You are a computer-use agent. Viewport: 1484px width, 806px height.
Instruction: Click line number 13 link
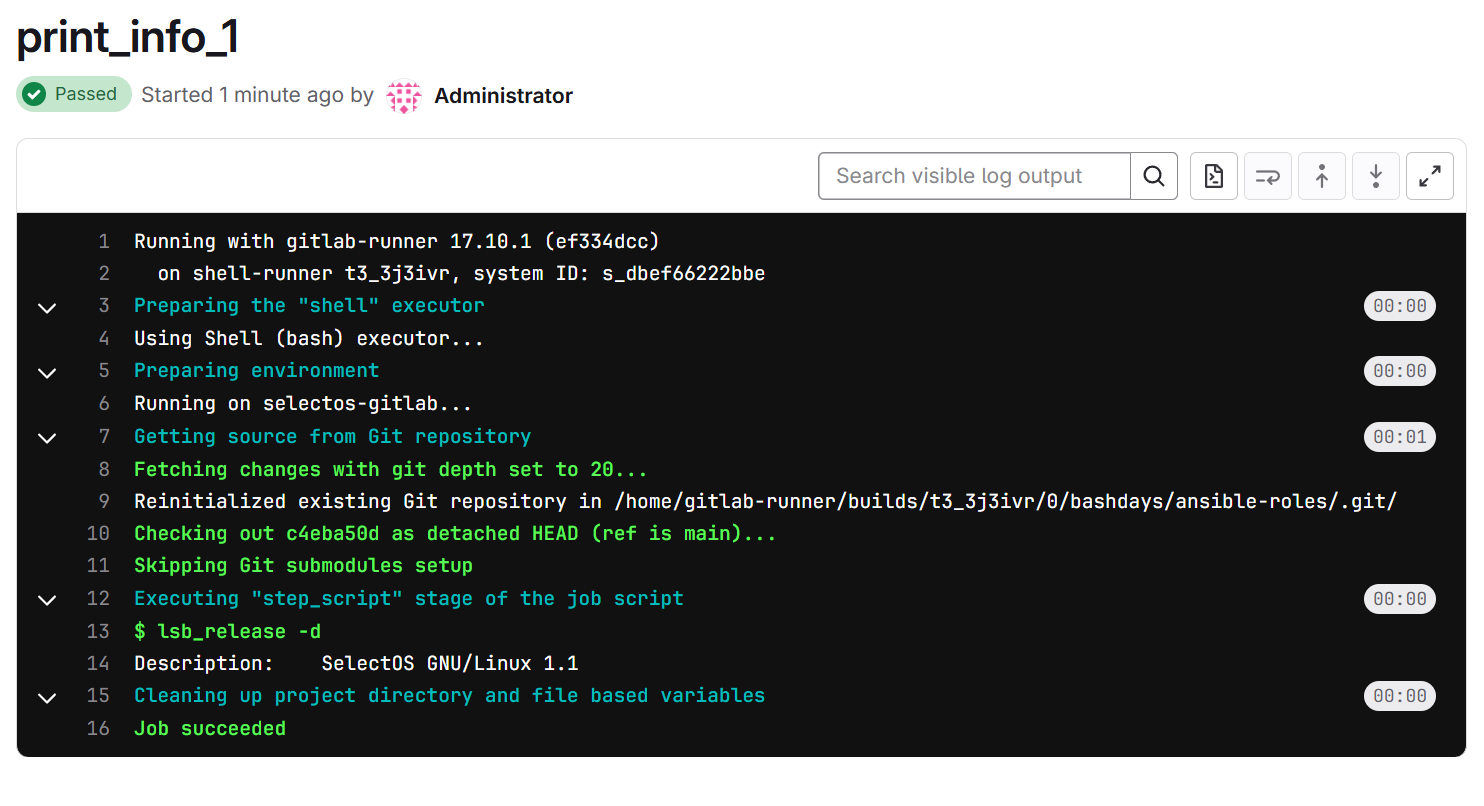tap(98, 631)
